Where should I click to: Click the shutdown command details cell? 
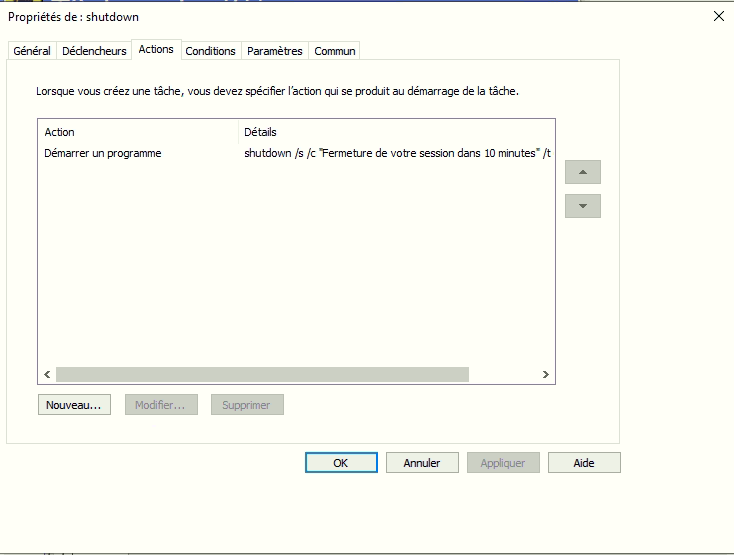(397, 154)
